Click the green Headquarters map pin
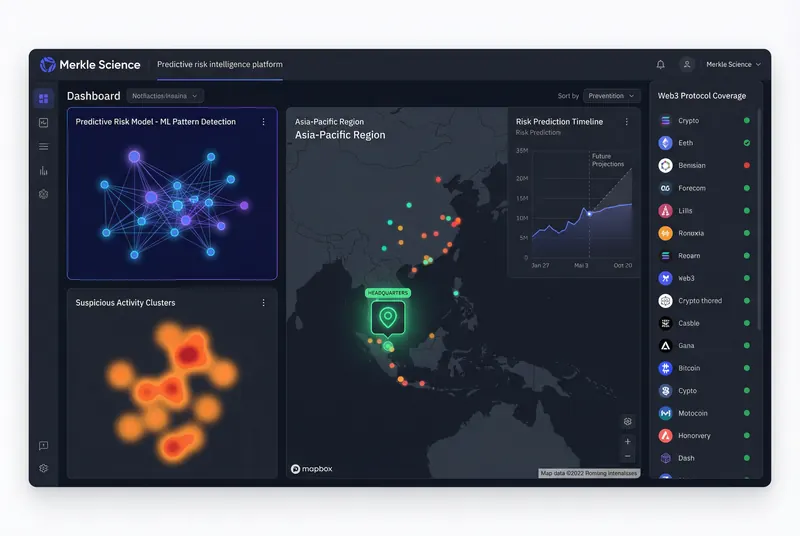 click(388, 318)
